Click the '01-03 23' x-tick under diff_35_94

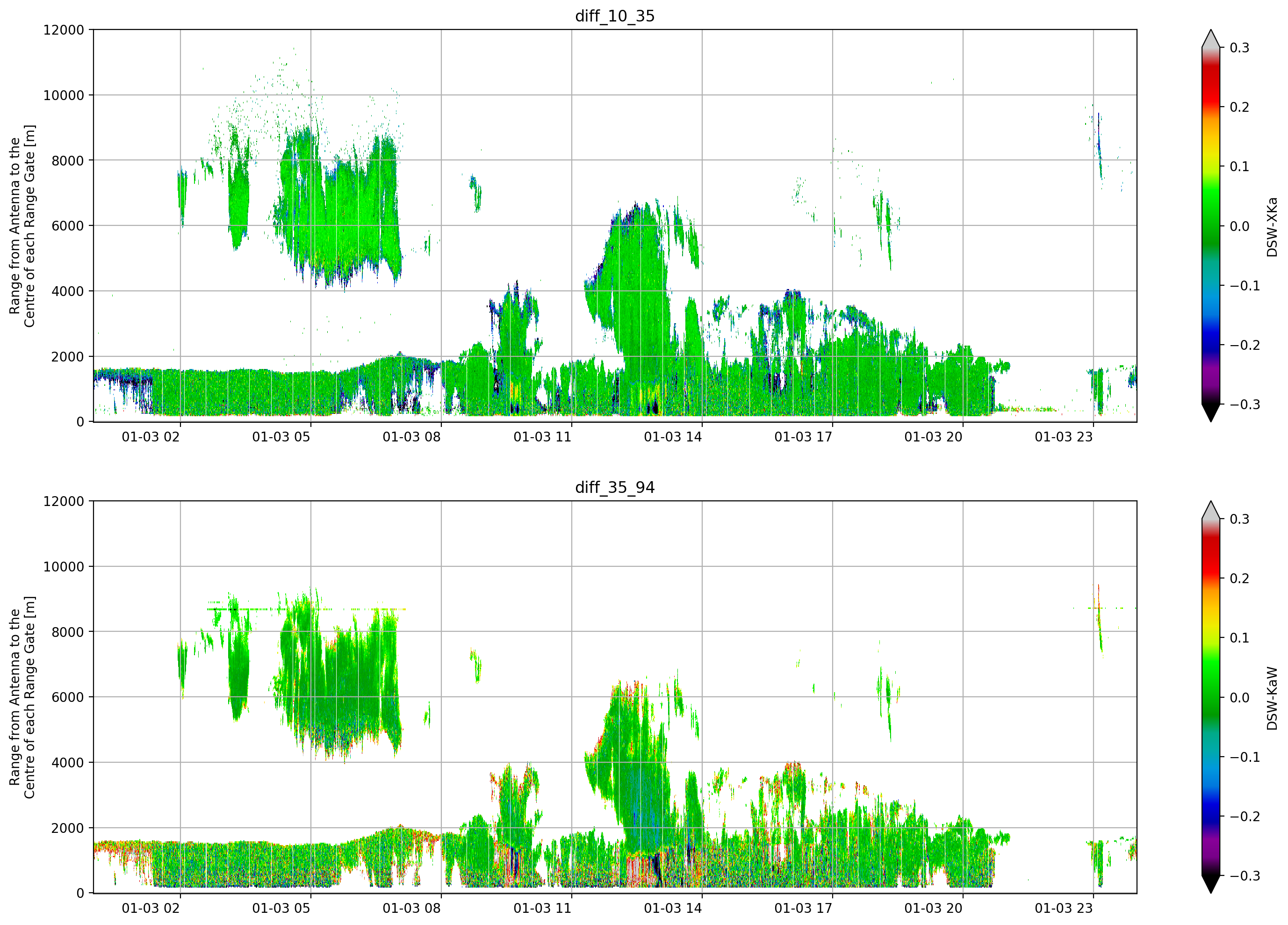pos(1064,909)
